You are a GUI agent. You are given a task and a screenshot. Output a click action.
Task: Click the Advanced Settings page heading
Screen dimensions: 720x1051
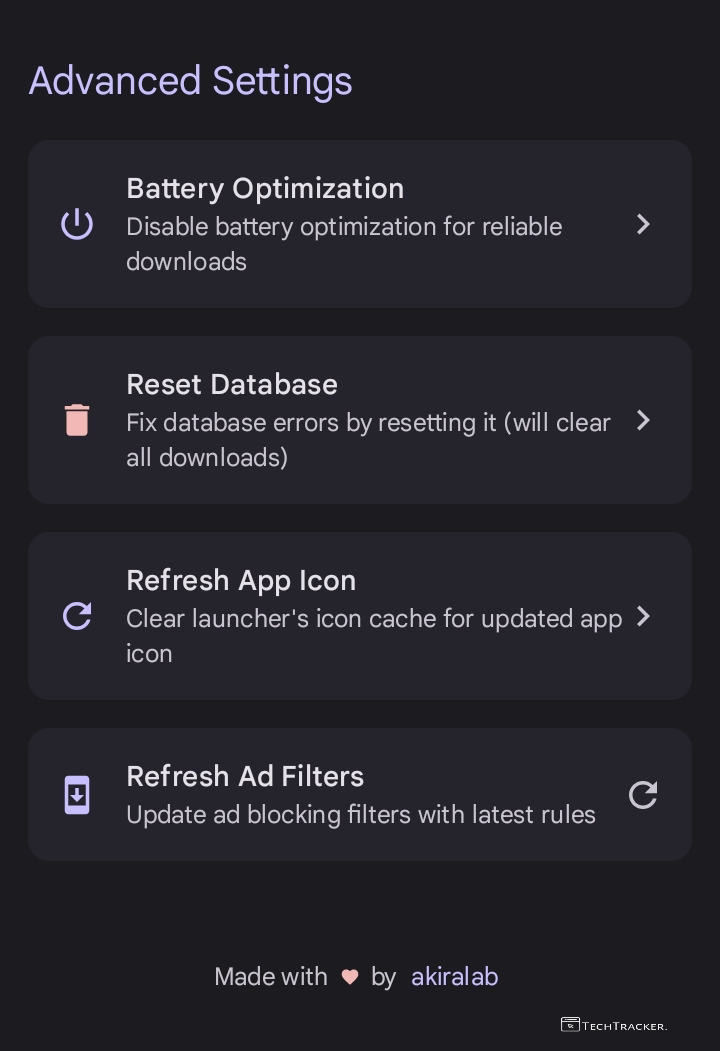tap(191, 81)
